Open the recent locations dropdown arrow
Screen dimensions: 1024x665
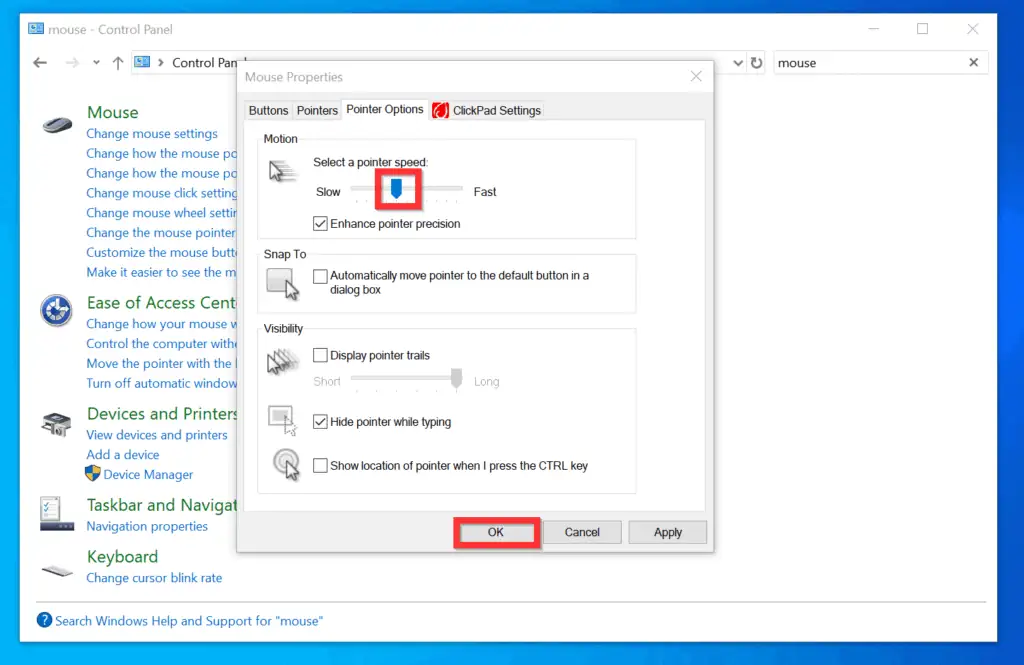96,63
